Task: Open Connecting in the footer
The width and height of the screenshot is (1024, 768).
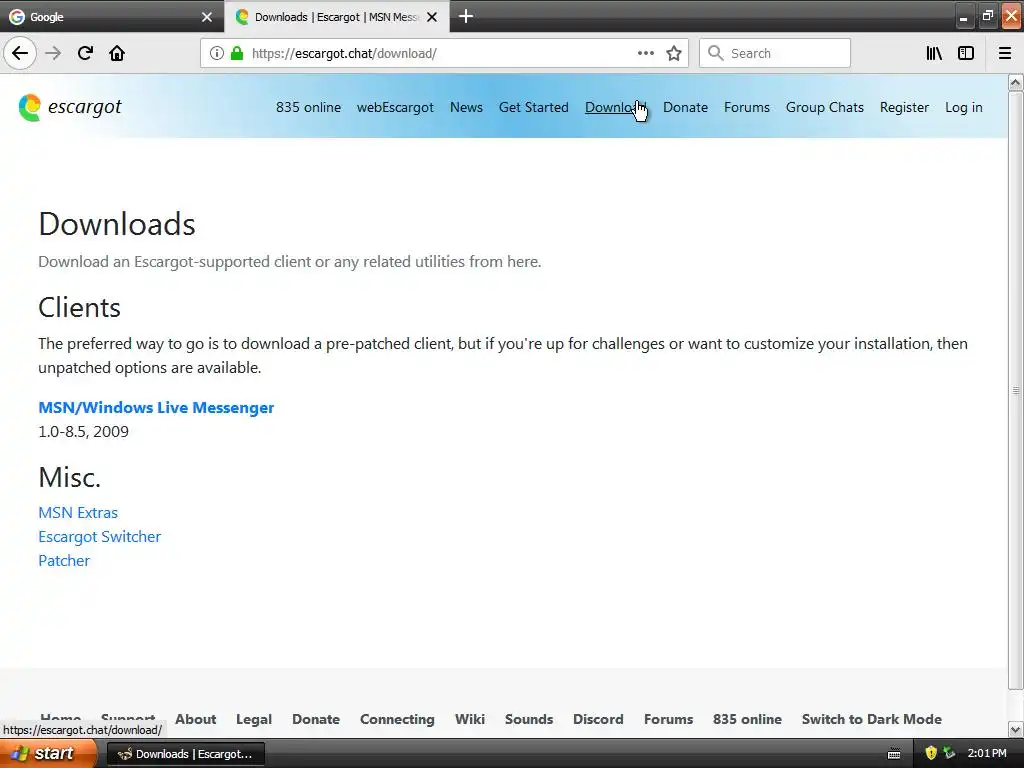Action: pos(397,719)
